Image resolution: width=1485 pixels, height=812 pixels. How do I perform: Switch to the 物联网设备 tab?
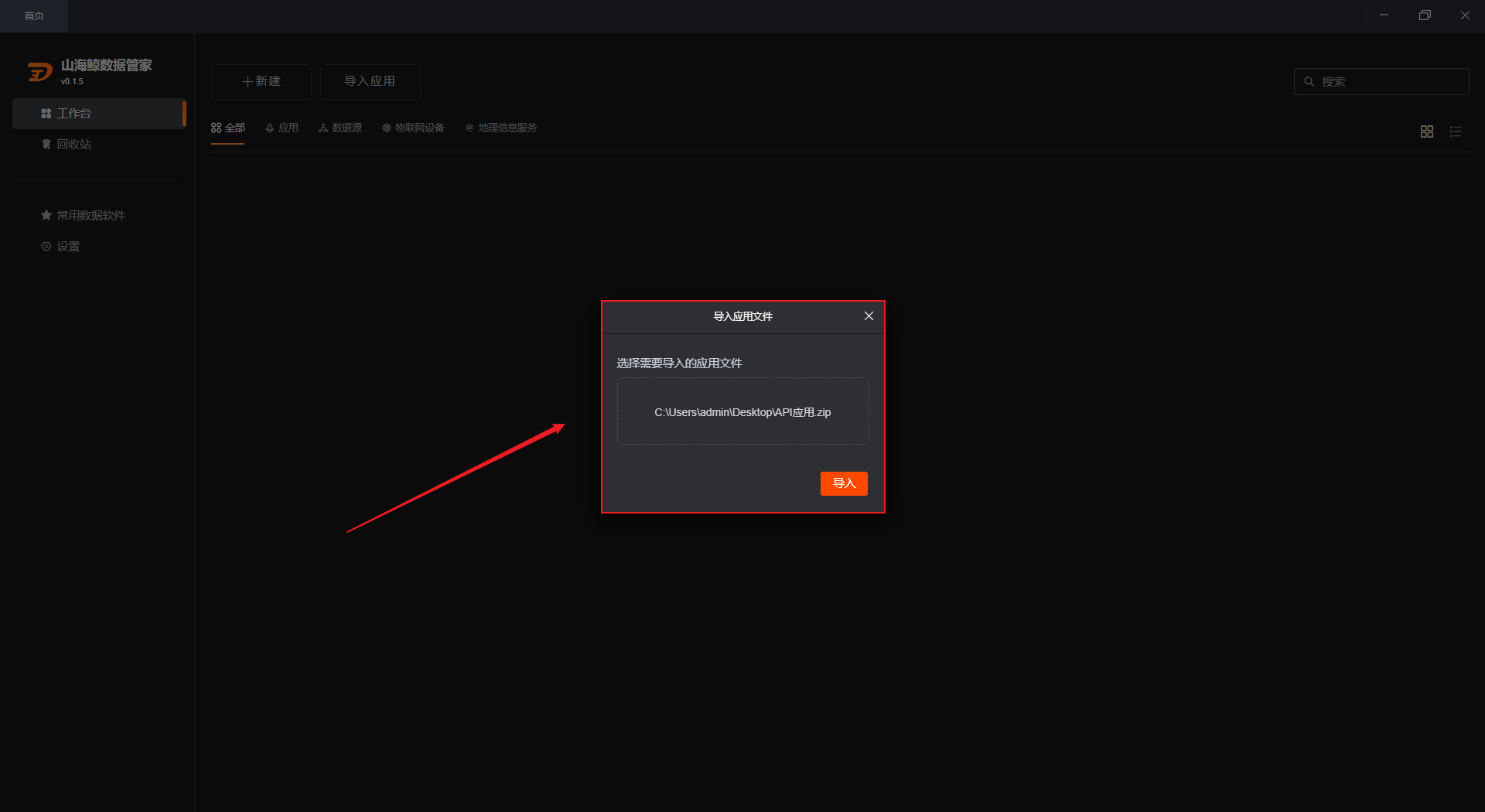tap(413, 128)
